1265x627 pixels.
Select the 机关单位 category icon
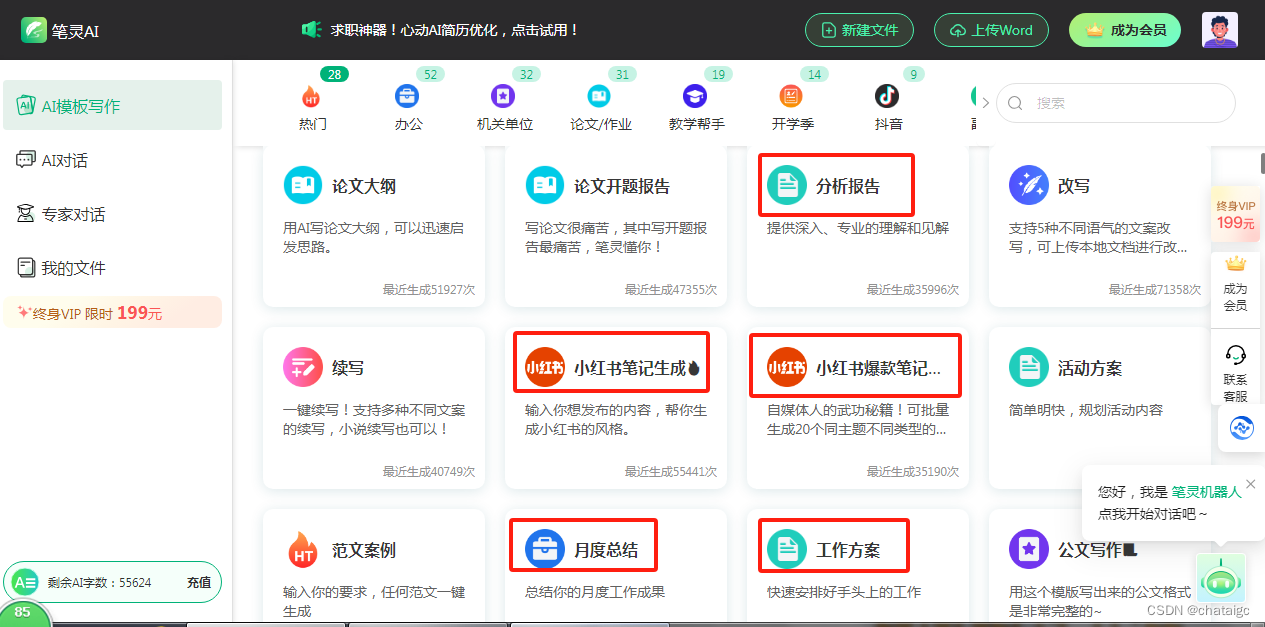tap(503, 96)
